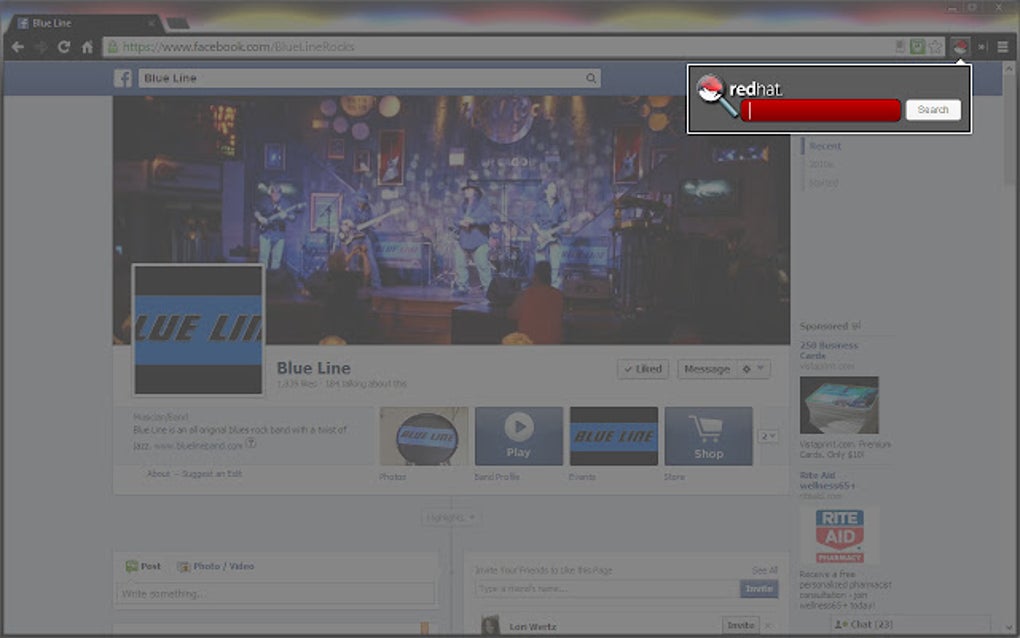Open a new browser tab
The width and height of the screenshot is (1020, 638).
178,23
